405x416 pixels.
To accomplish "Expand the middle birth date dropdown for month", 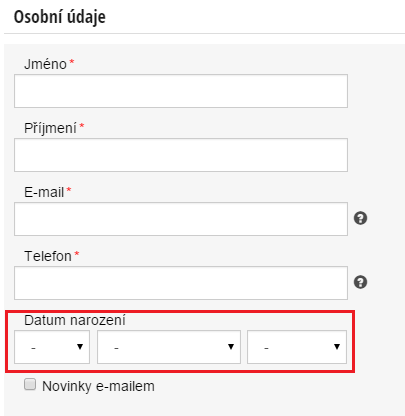I will pos(169,347).
